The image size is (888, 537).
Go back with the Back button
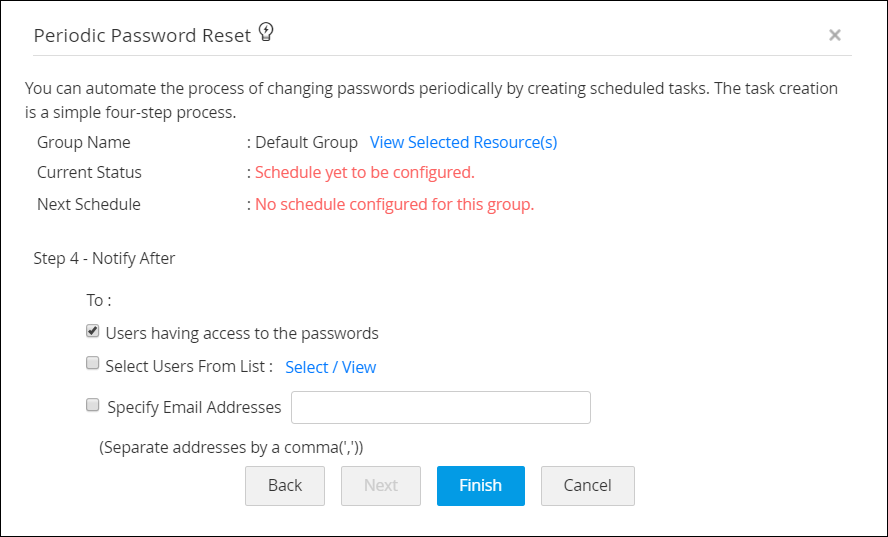(285, 485)
